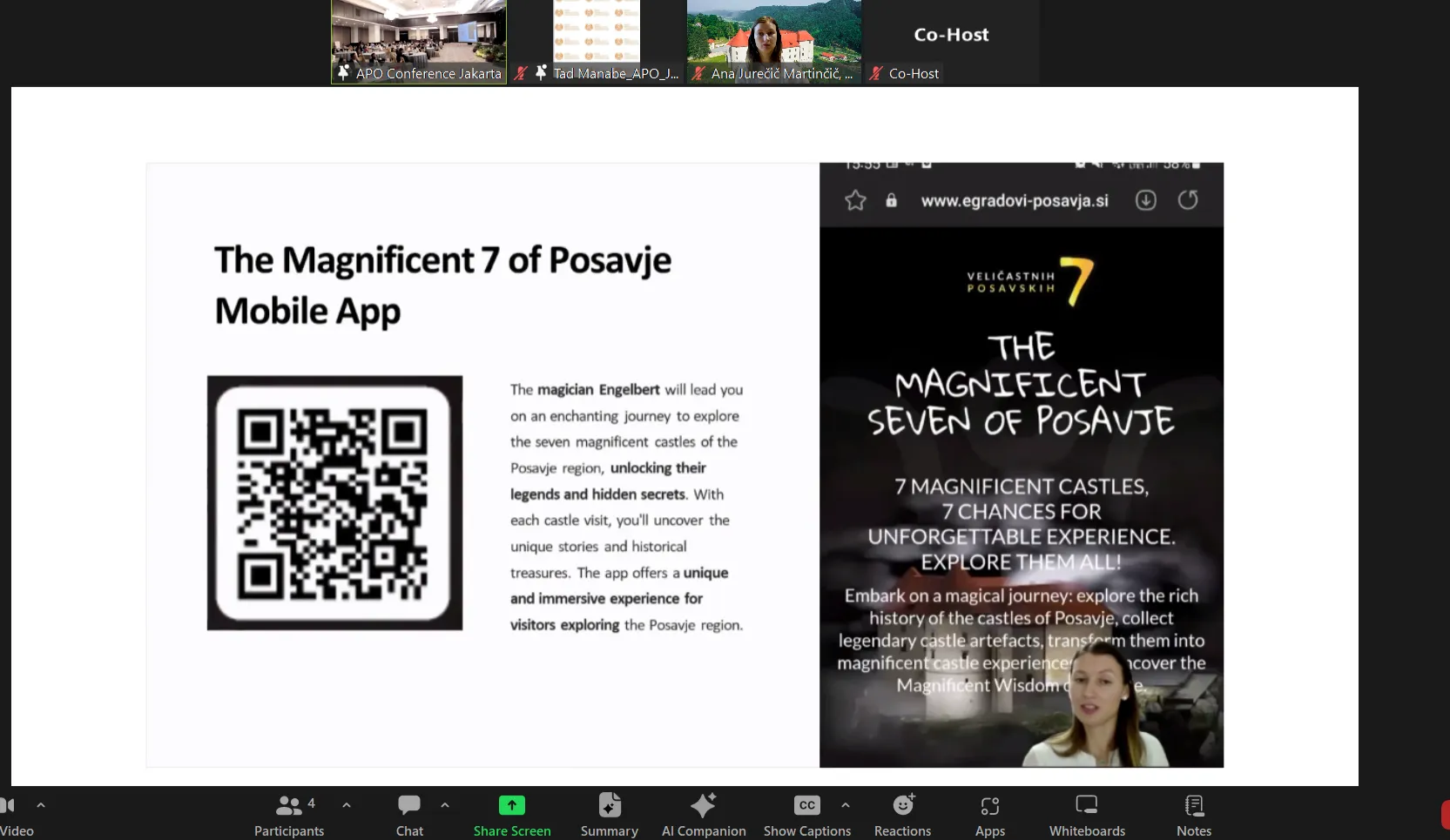
Task: Expand the Participants options chevron
Action: pos(347,805)
